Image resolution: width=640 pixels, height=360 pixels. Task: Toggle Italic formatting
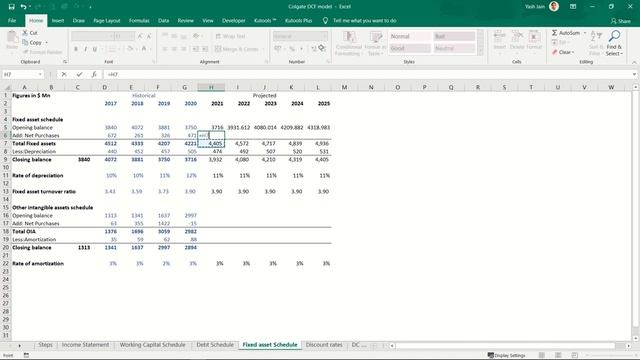pos(85,49)
